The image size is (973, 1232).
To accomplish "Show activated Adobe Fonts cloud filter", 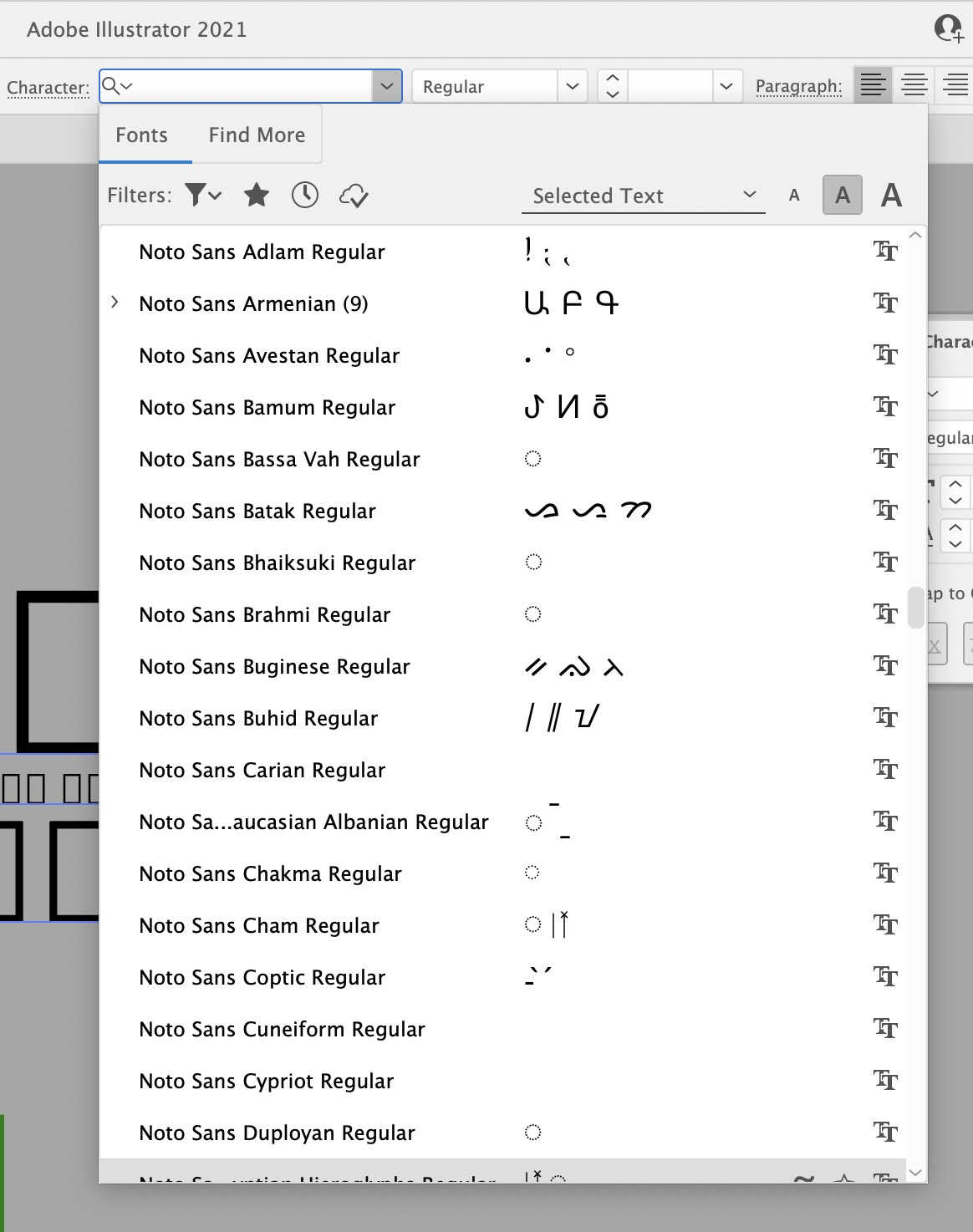I will click(x=354, y=196).
